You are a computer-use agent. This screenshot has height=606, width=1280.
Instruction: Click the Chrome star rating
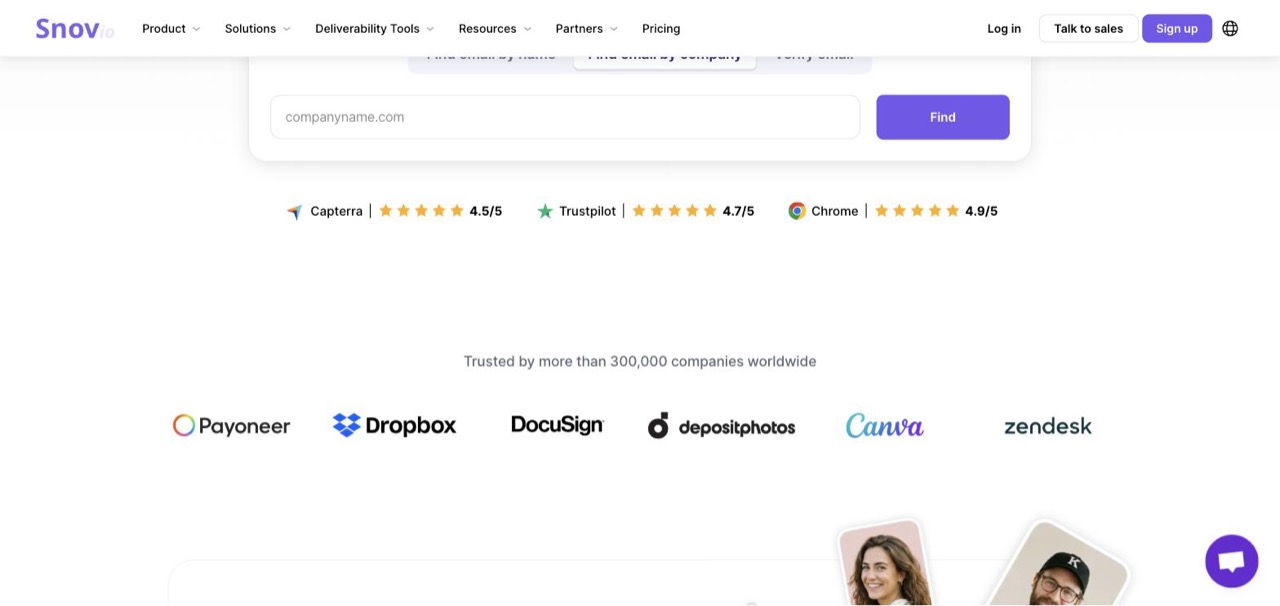pyautogui.click(x=917, y=211)
